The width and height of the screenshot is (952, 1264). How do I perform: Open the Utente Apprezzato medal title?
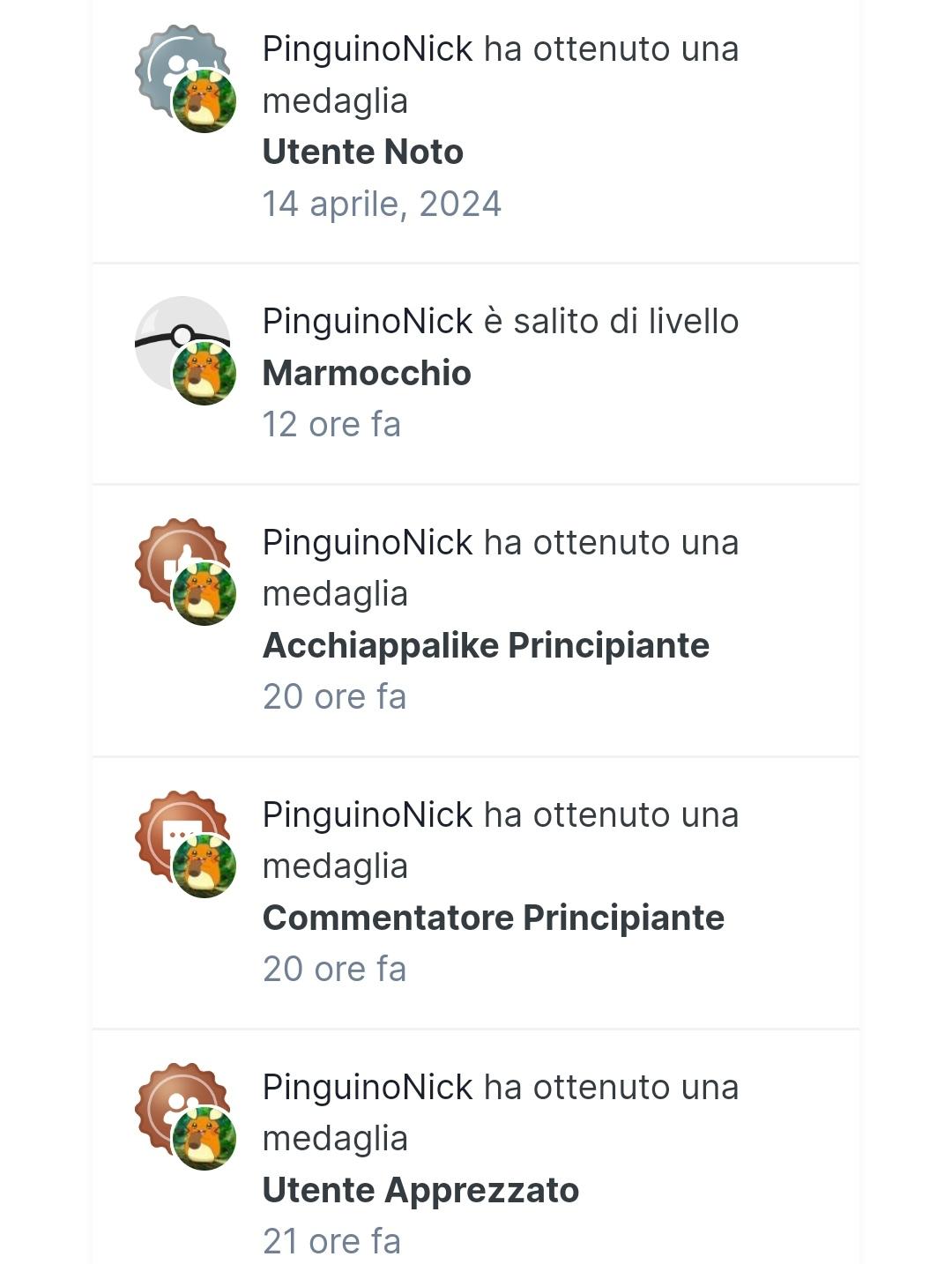coord(420,1190)
